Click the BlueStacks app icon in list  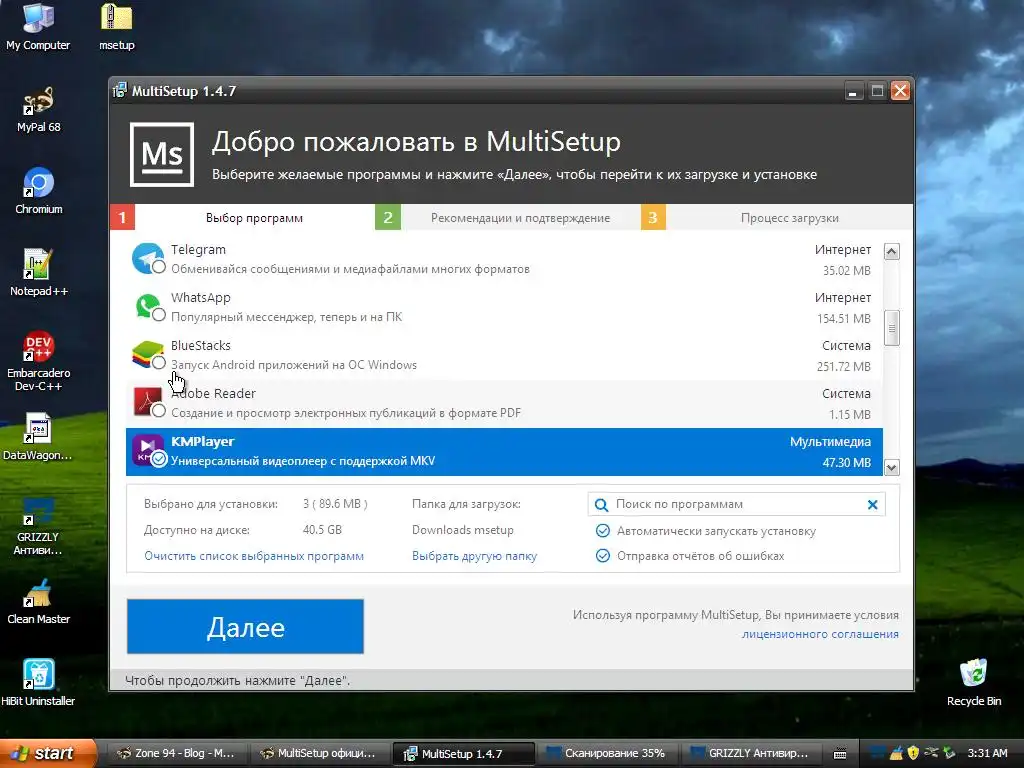click(148, 355)
